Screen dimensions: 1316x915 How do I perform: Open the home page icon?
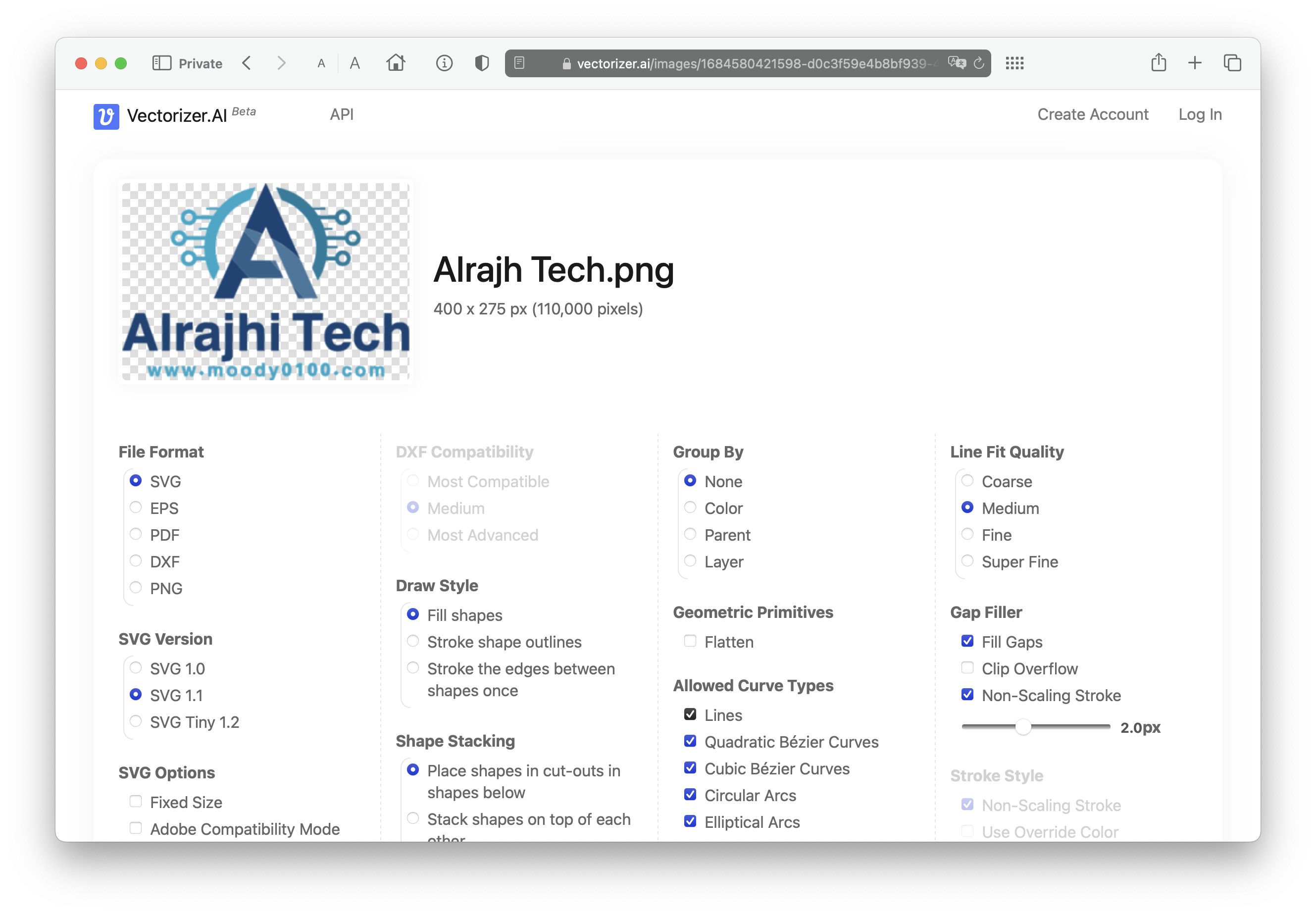click(x=396, y=62)
